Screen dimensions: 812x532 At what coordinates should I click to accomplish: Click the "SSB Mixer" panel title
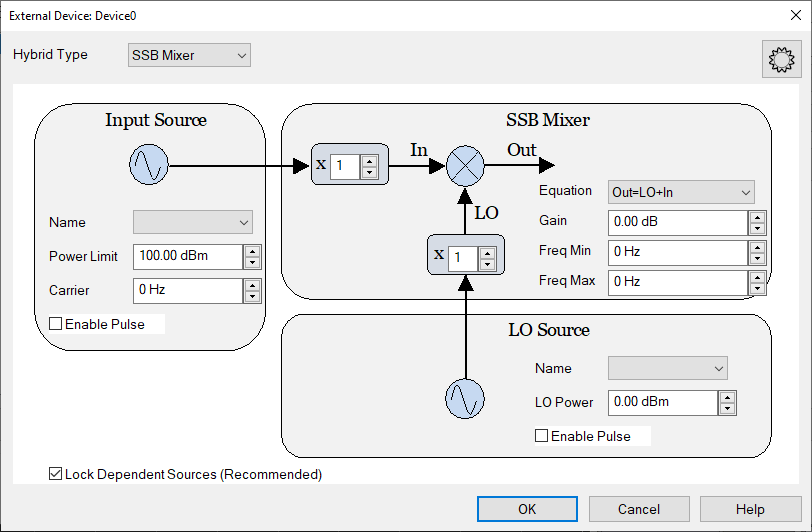click(548, 120)
